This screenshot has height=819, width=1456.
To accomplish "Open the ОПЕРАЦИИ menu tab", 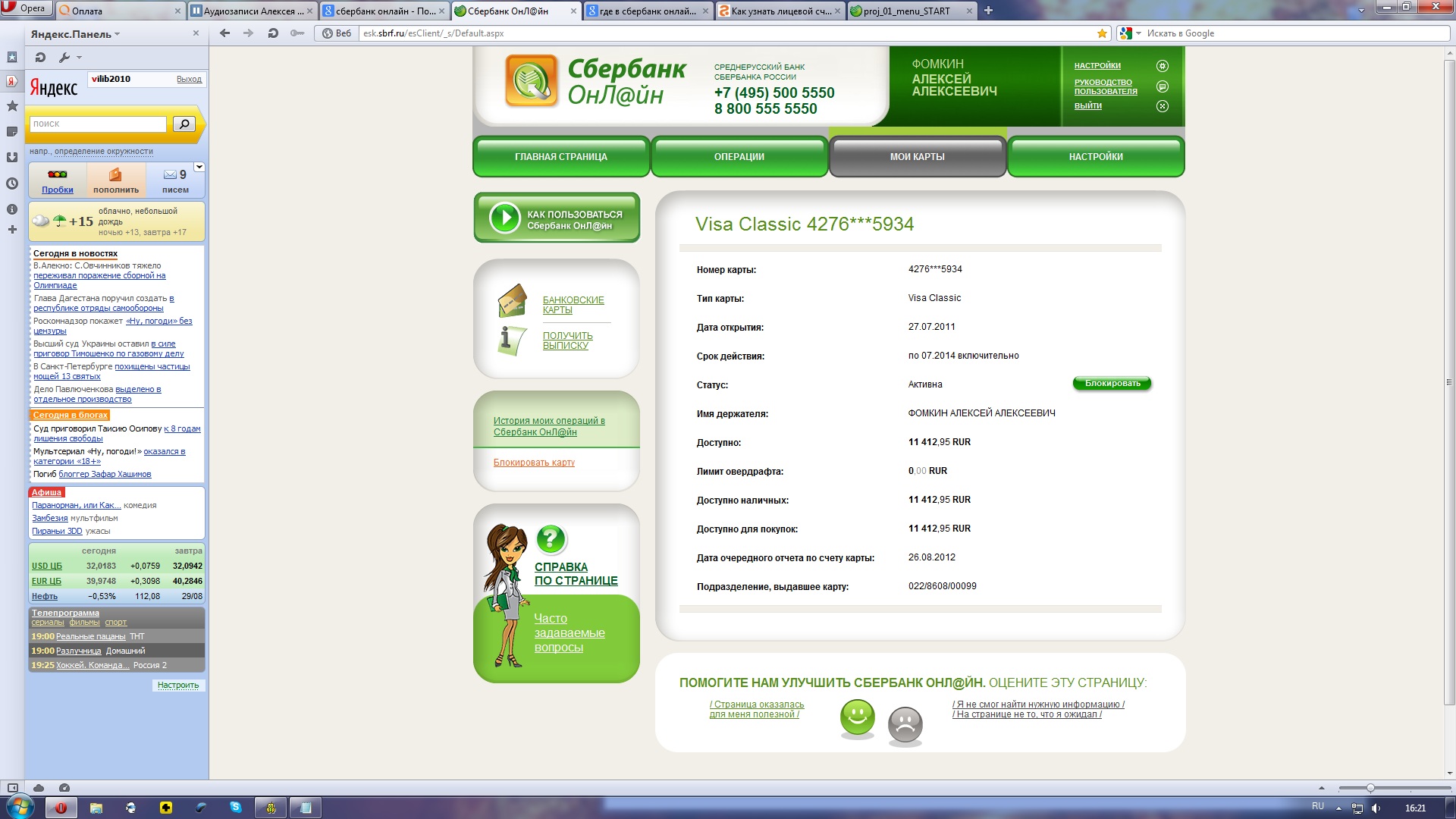I will (739, 156).
